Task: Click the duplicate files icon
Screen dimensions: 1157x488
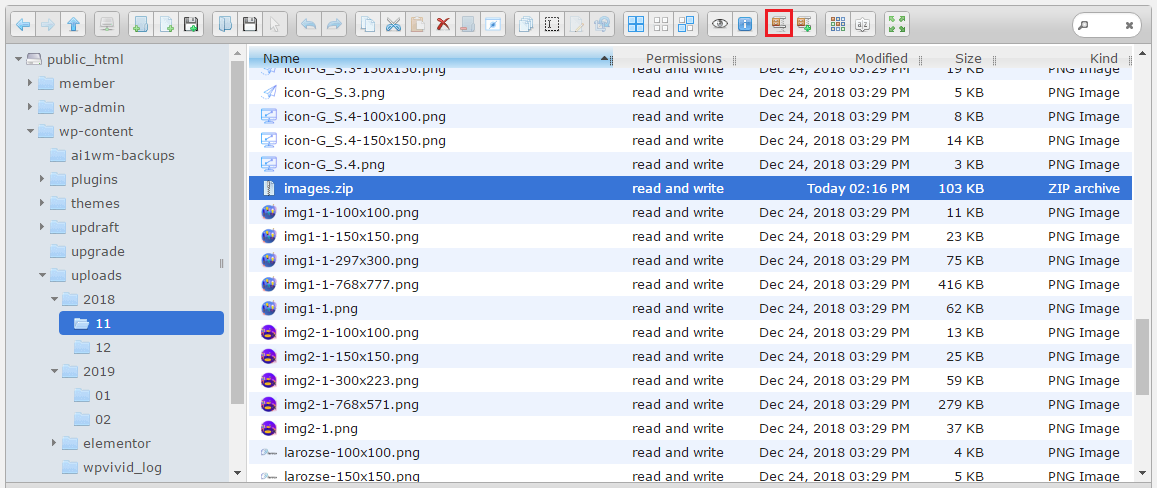Action: [x=526, y=24]
